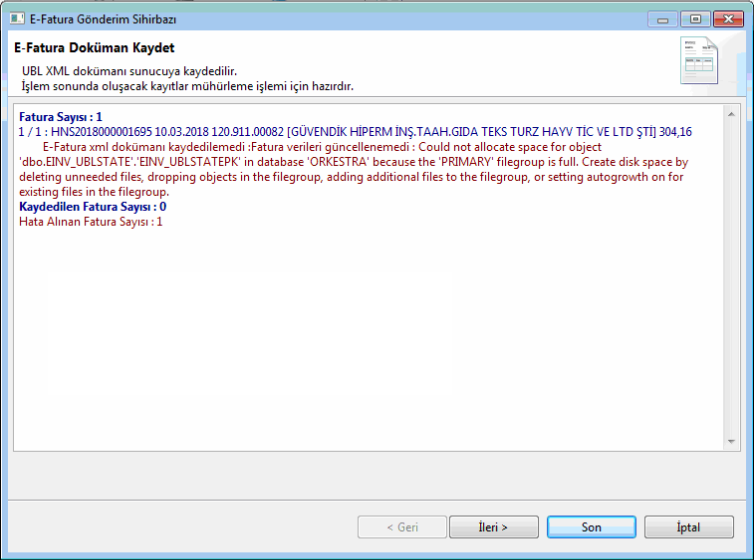The height and width of the screenshot is (560, 754).
Task: Cancel the wizard with İptal
Action: click(688, 527)
